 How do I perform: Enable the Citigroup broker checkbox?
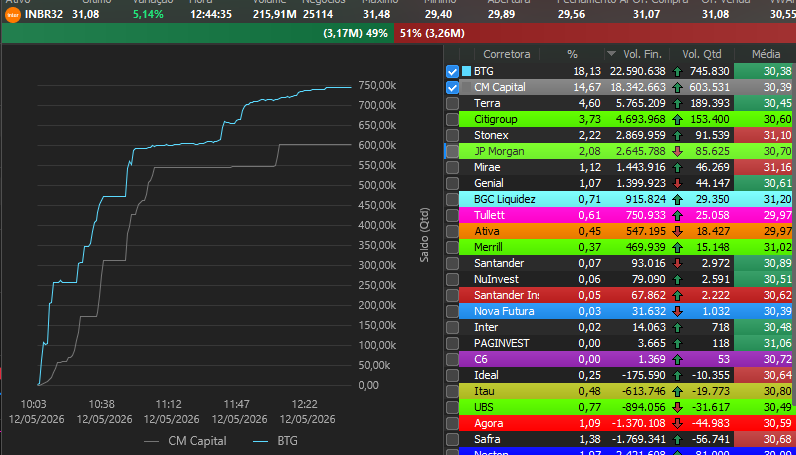pos(452,120)
